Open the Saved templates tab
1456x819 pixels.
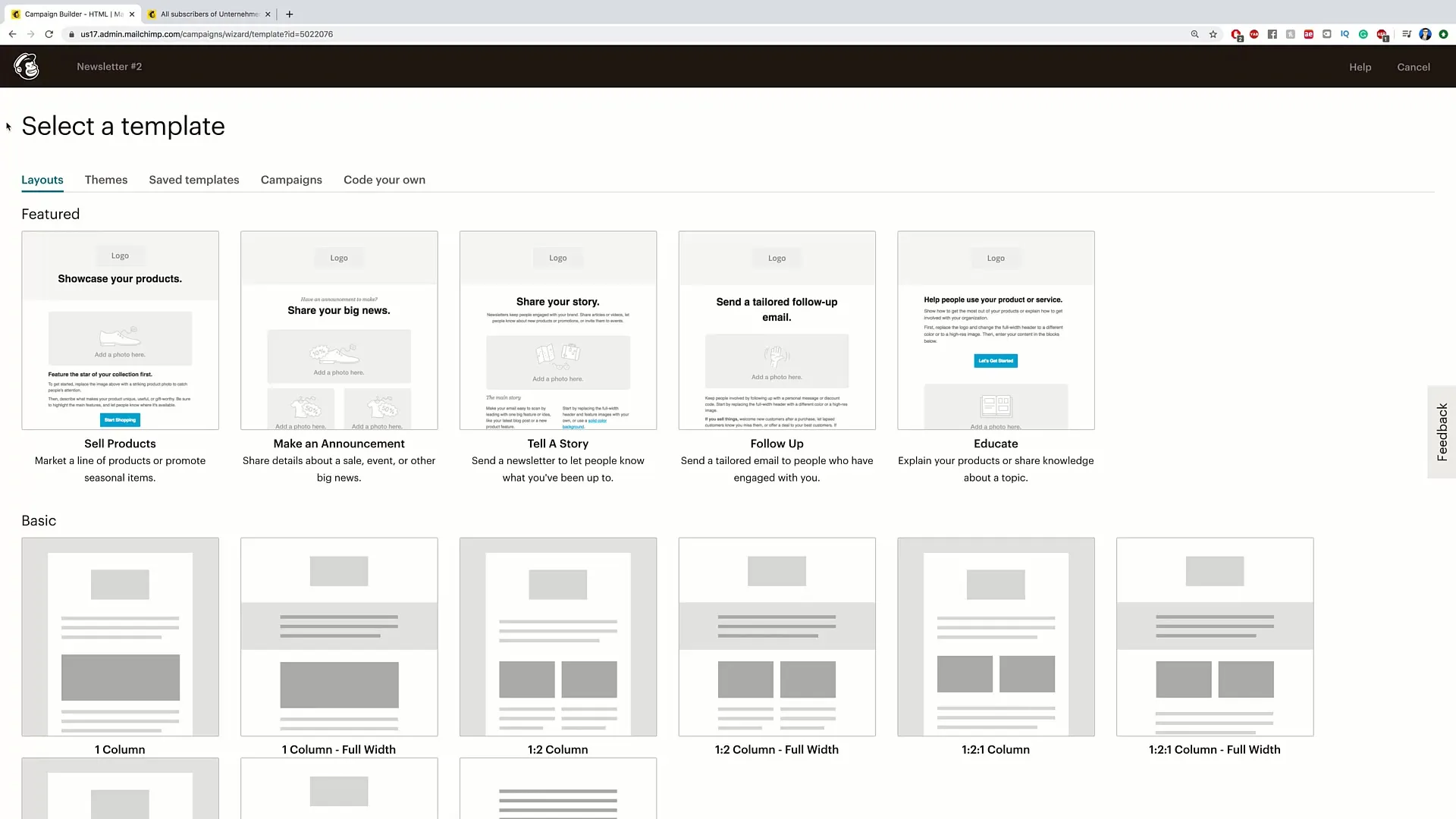pos(194,180)
